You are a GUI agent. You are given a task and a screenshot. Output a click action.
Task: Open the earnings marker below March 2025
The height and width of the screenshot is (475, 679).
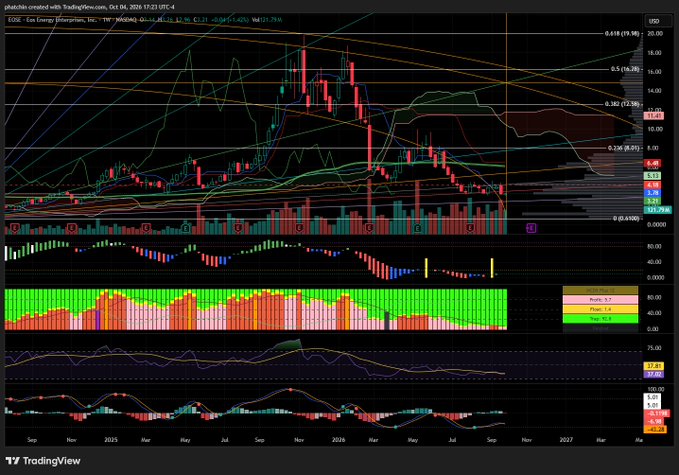[146, 227]
